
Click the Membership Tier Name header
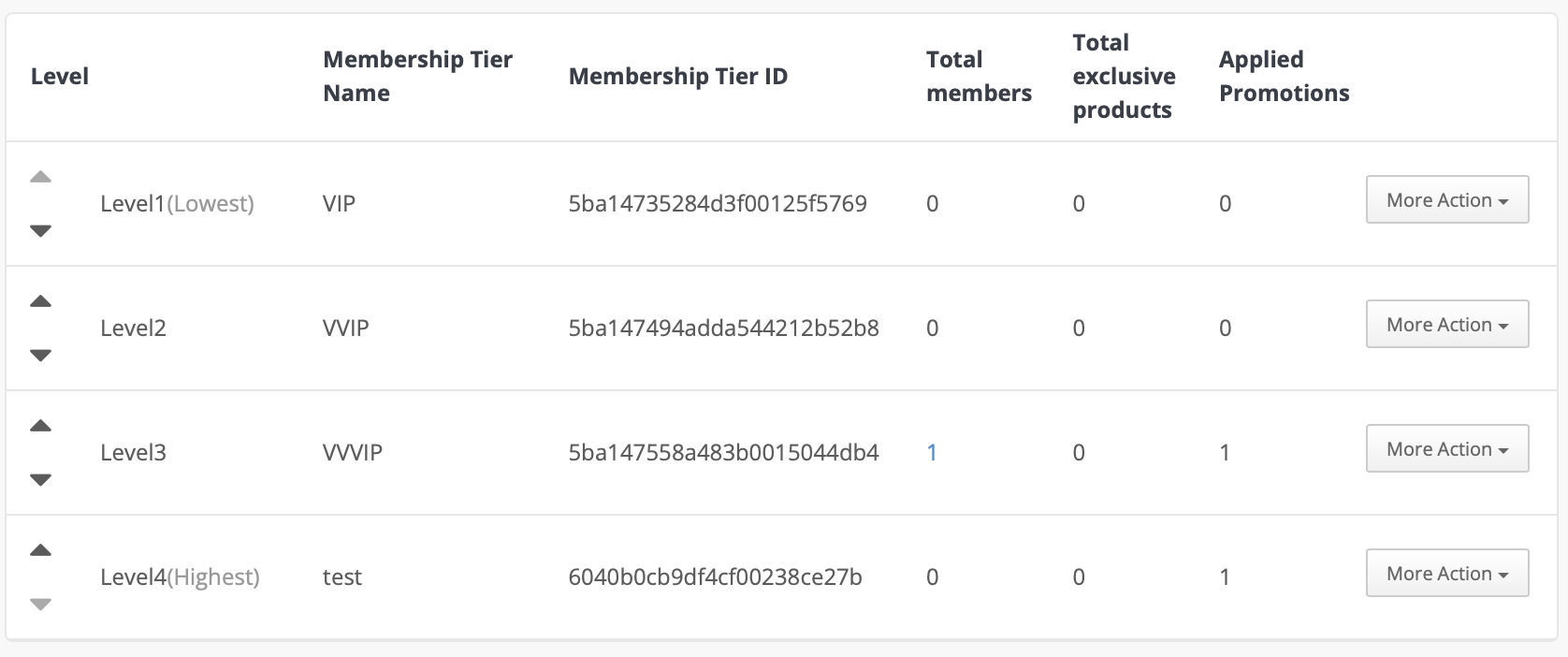click(x=417, y=76)
